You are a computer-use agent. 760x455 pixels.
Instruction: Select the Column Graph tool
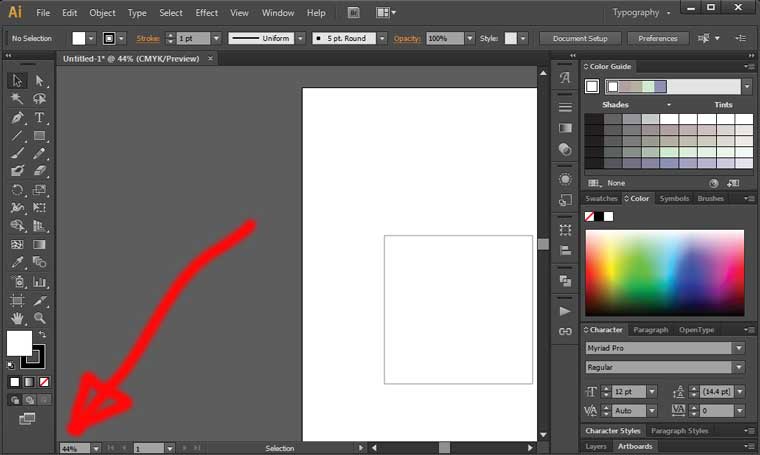pos(39,282)
